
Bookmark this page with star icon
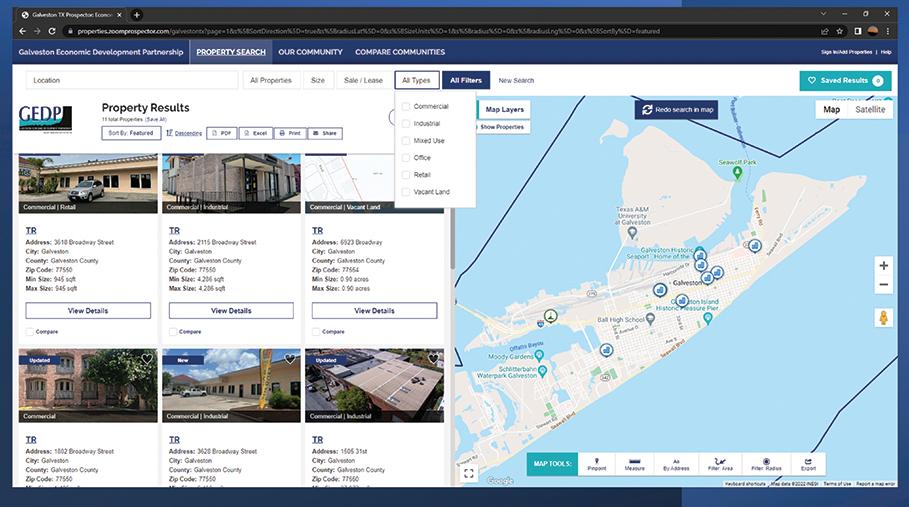click(x=839, y=31)
